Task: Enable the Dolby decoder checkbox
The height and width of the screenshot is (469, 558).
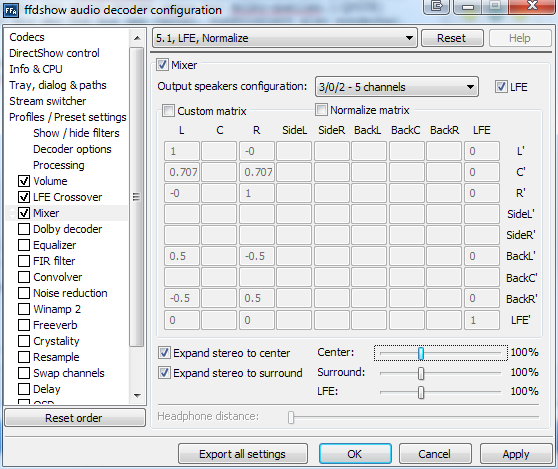Action: (x=24, y=229)
